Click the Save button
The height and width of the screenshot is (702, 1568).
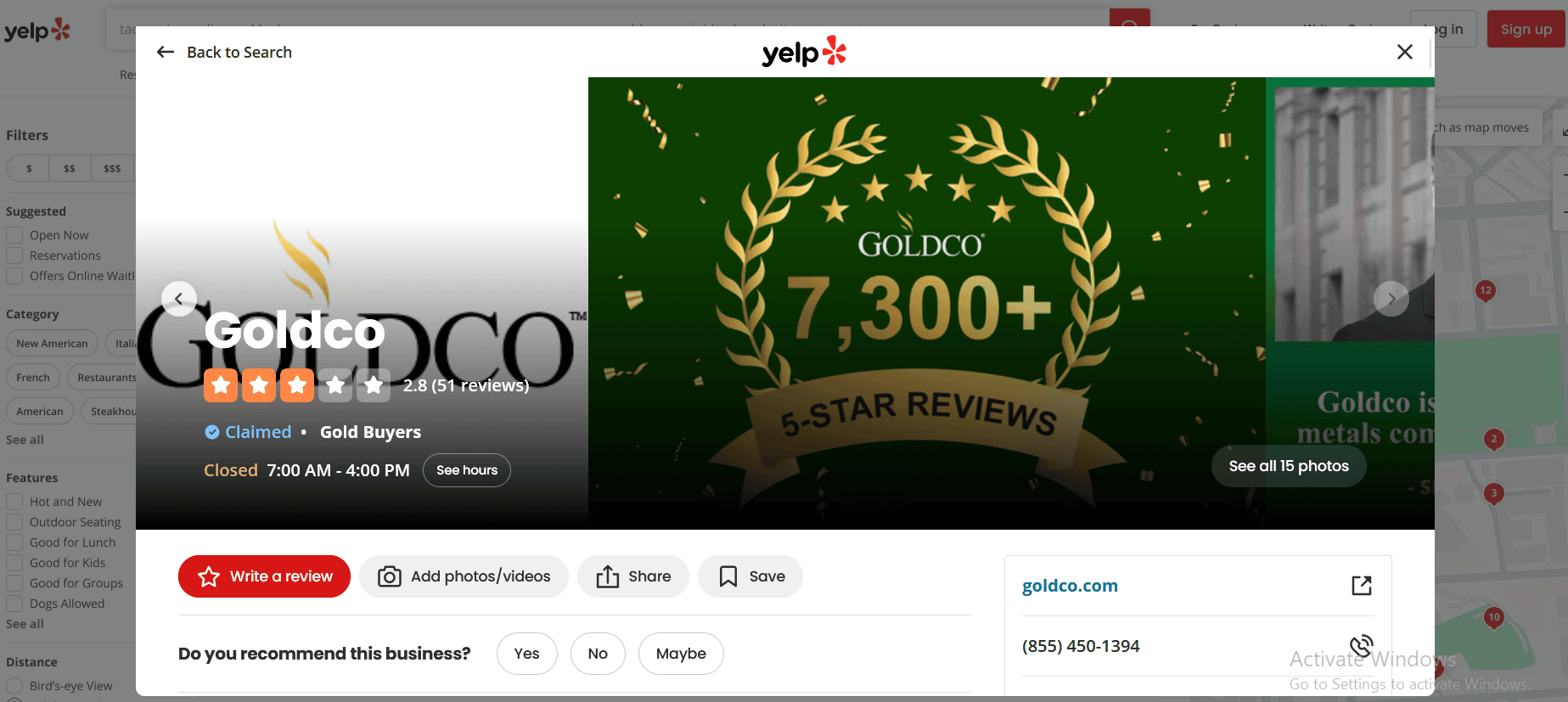pyautogui.click(x=750, y=576)
